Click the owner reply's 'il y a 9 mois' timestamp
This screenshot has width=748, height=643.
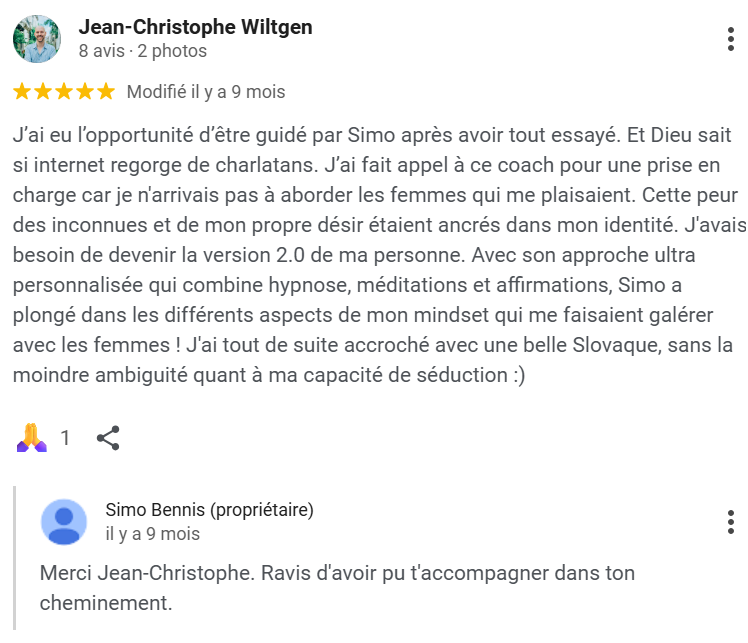point(153,534)
